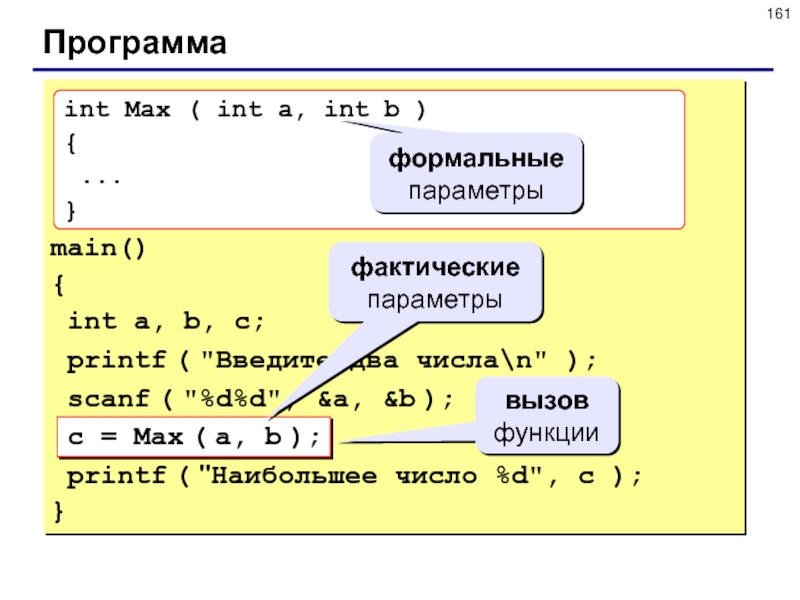The image size is (800, 600).
Task: Click the opening brace of the Max function
Action: pos(71,143)
